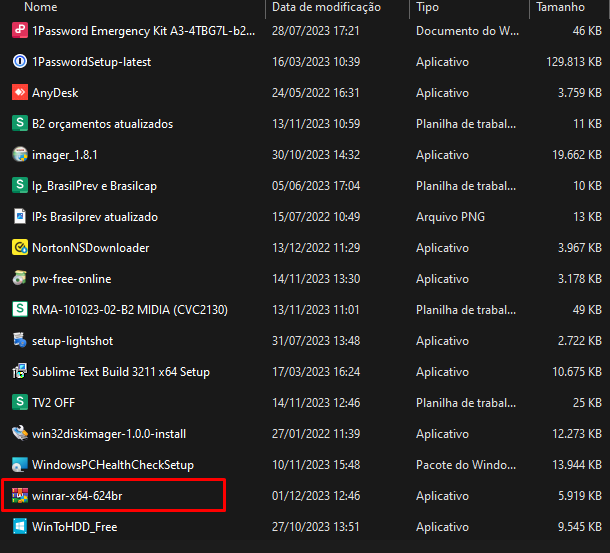Viewport: 610px width, 553px height.
Task: Click the size value 19.662 KB
Action: tap(577, 155)
